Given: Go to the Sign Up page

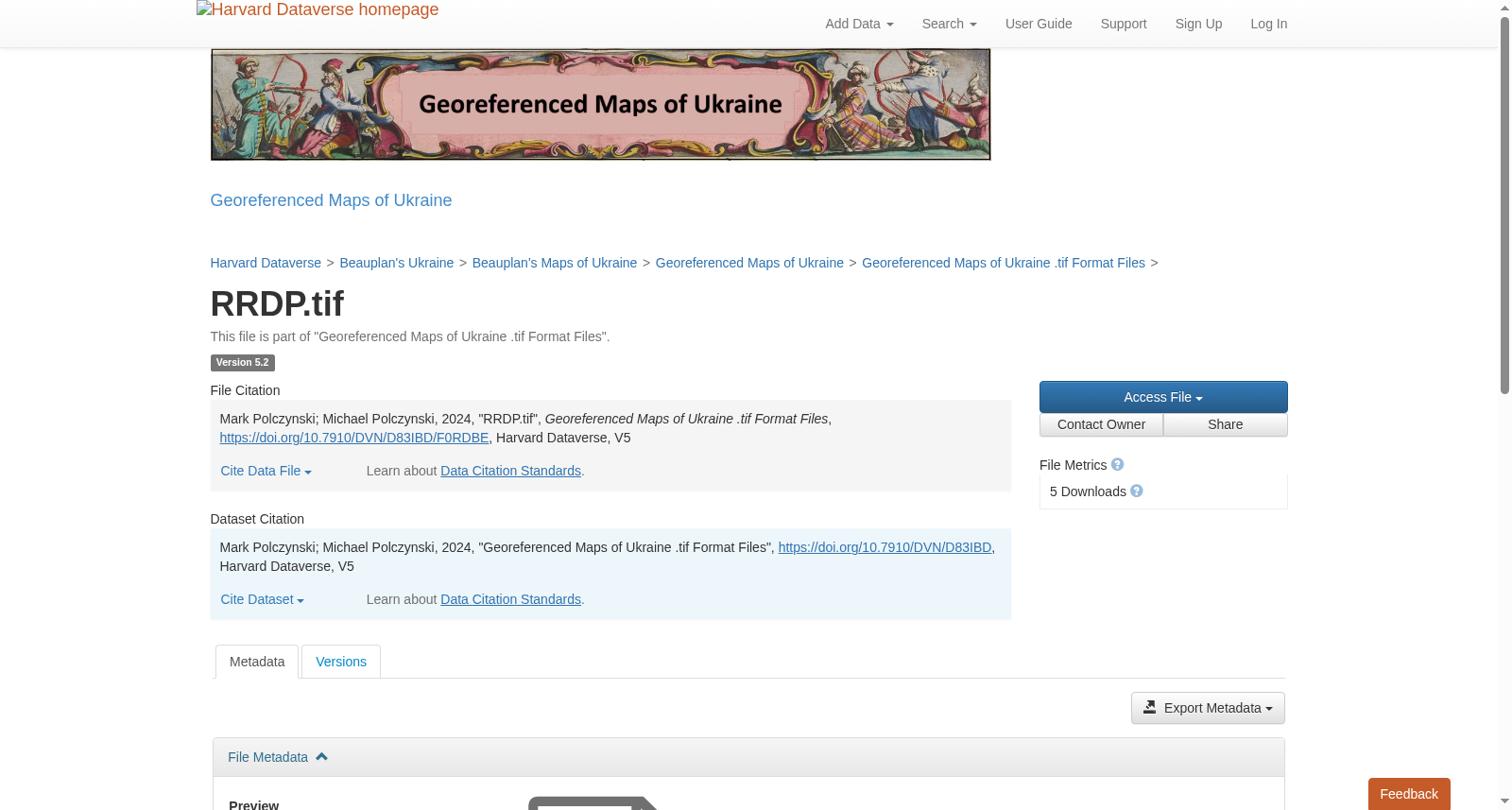Looking at the screenshot, I should click(1198, 24).
